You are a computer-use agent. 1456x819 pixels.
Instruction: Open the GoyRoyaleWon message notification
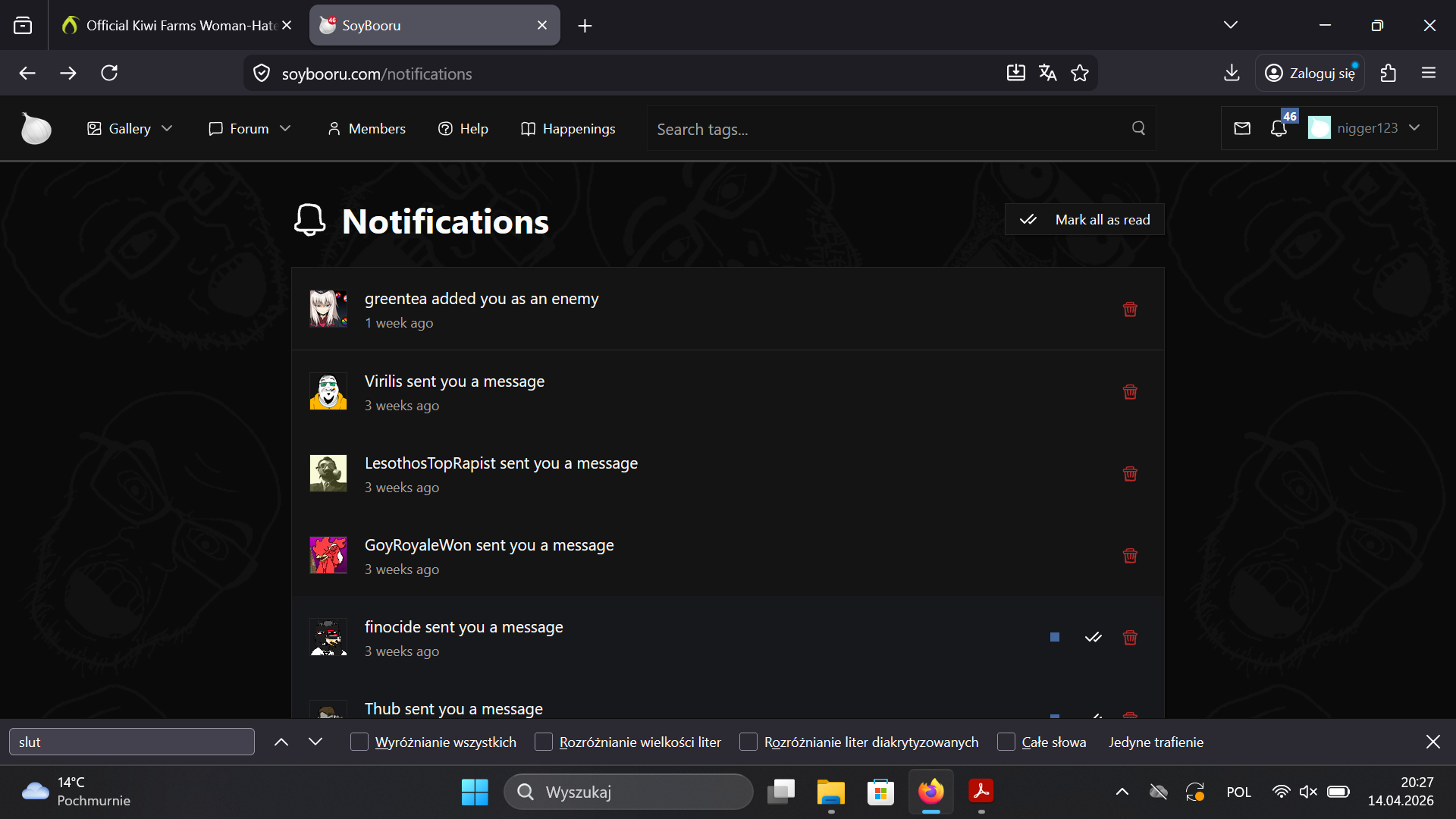click(489, 545)
